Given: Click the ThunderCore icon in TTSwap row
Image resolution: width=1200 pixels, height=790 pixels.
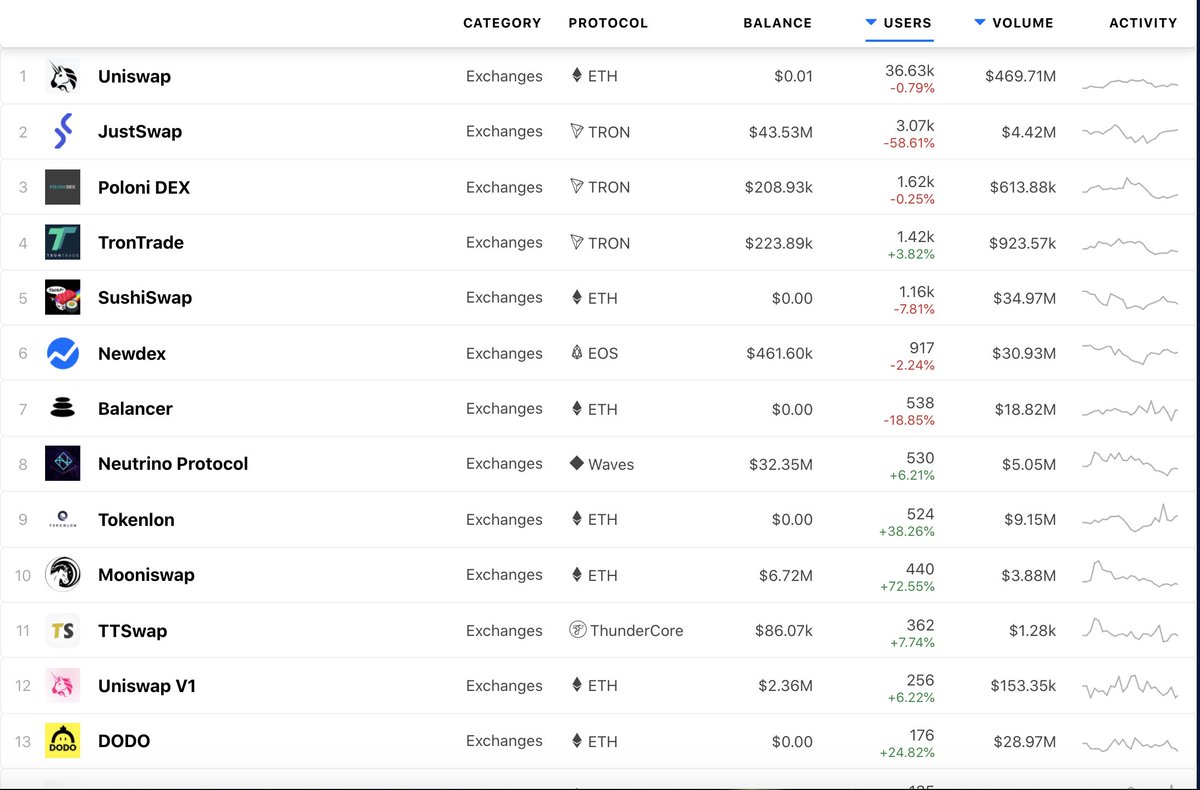Looking at the screenshot, I should click(577, 630).
